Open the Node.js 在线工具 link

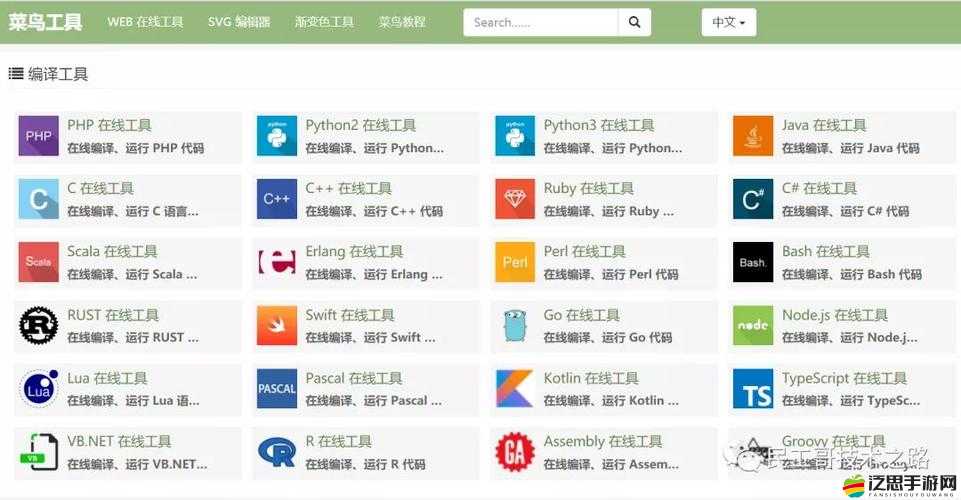click(x=834, y=315)
